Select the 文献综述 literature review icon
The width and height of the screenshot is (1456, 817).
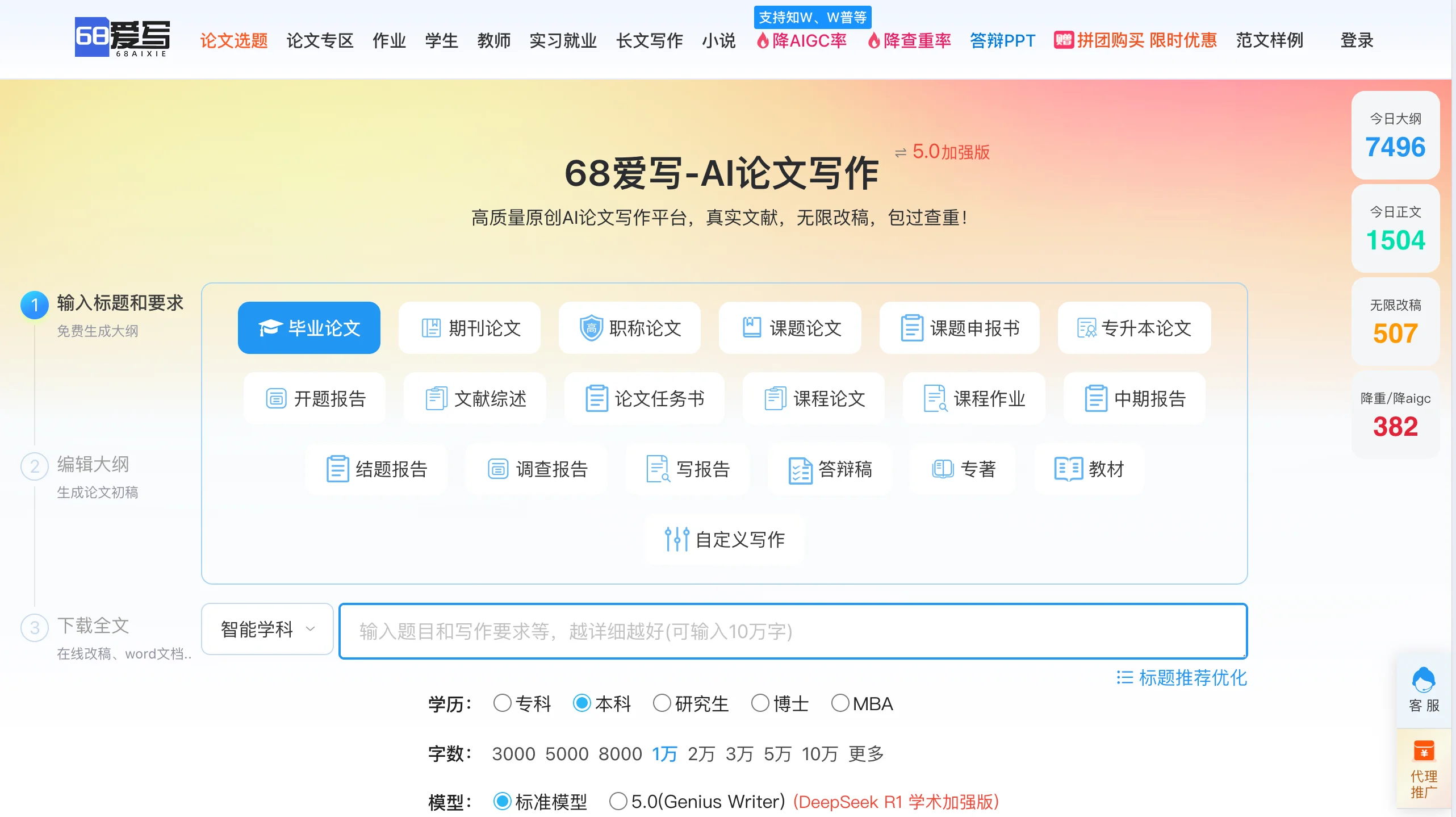coord(436,398)
